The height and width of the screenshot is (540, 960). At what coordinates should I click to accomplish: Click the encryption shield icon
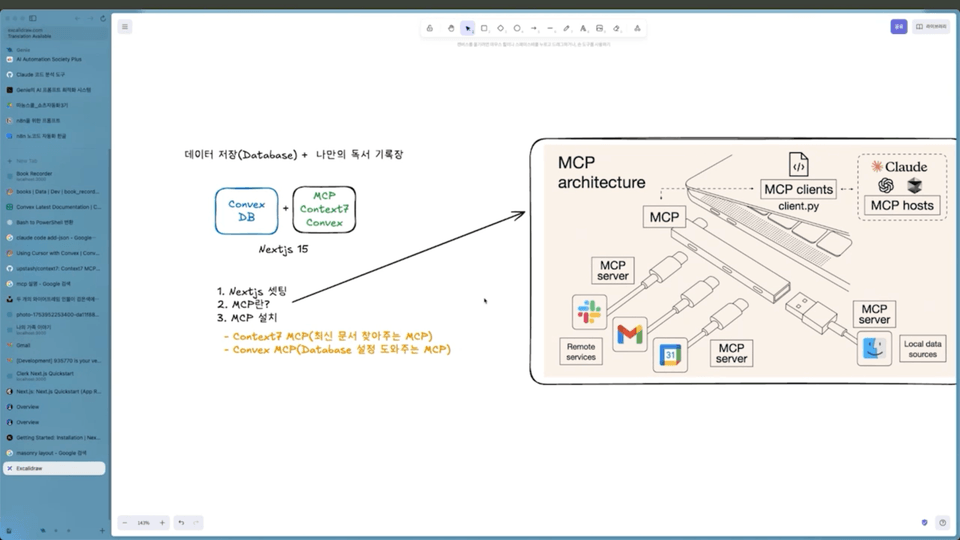(x=924, y=523)
